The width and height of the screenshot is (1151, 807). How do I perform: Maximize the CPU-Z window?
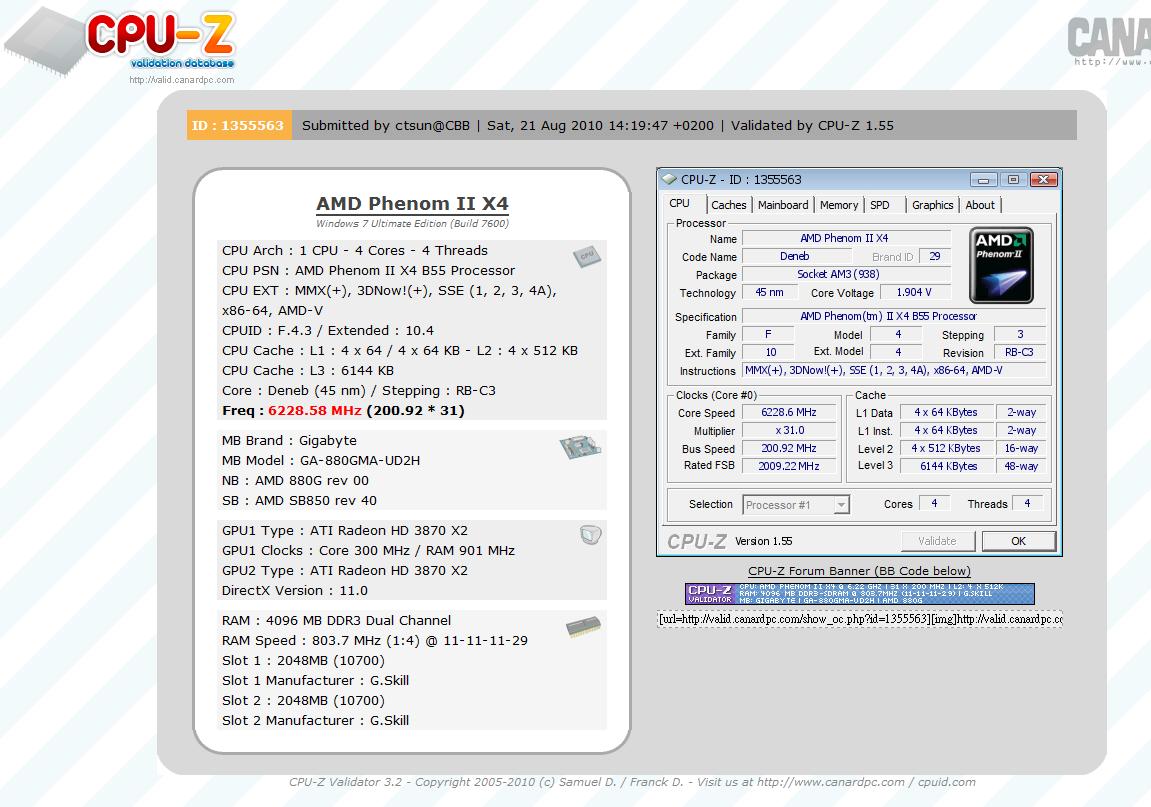point(1013,179)
